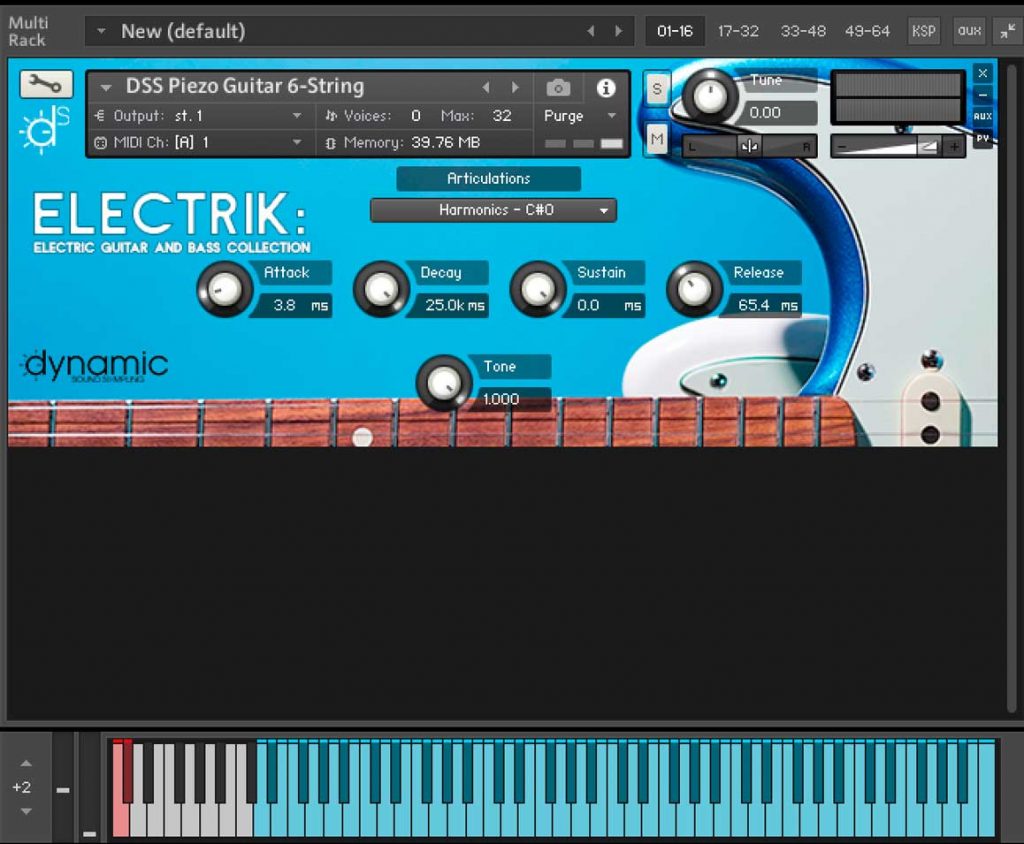Click the Attack knob

pyautogui.click(x=225, y=289)
